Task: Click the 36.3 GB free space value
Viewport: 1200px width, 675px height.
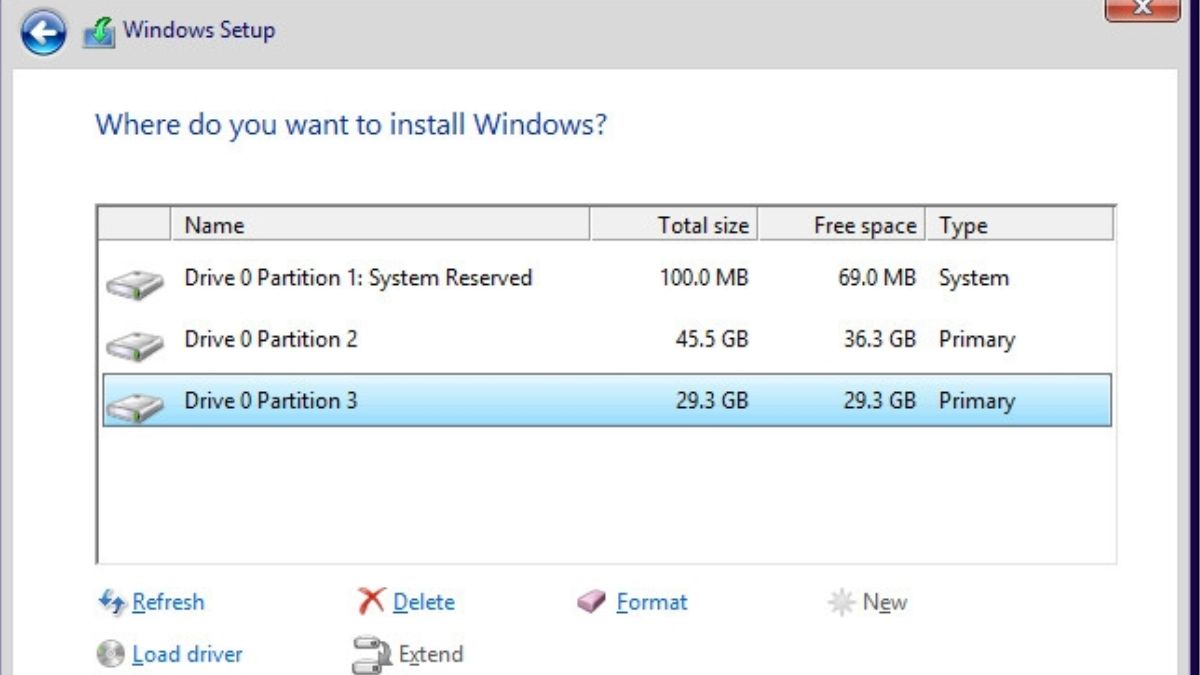Action: 879,340
